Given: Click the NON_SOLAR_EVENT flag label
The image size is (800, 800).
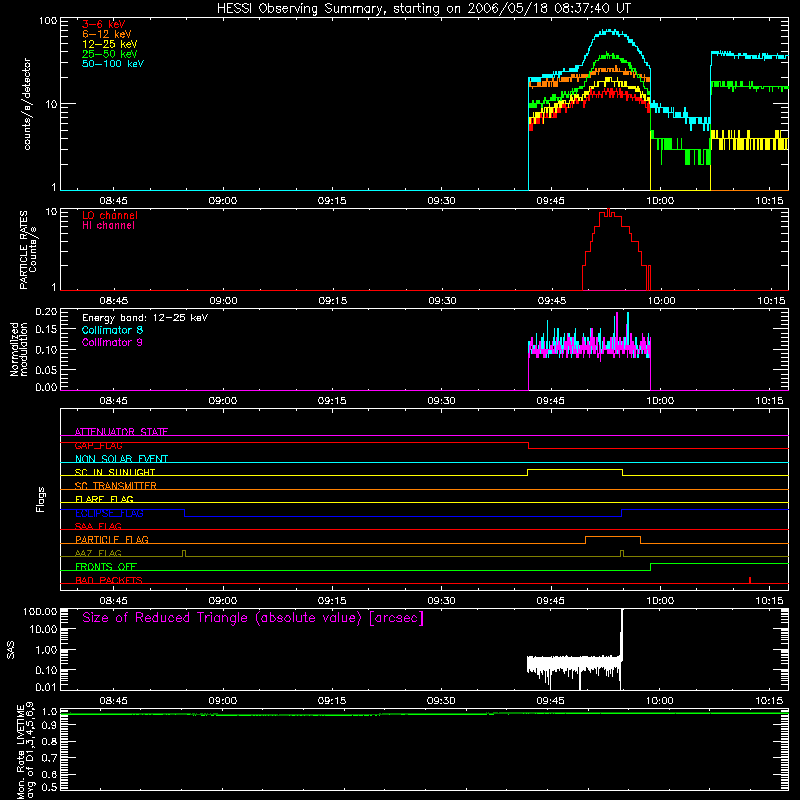Looking at the screenshot, I should (x=121, y=459).
